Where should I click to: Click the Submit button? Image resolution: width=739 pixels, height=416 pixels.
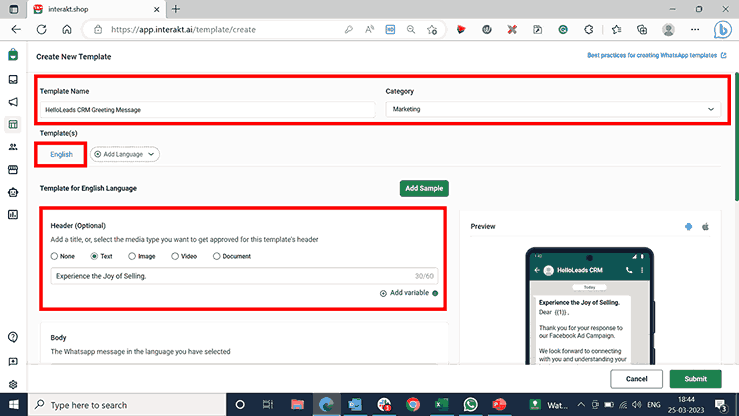point(696,379)
